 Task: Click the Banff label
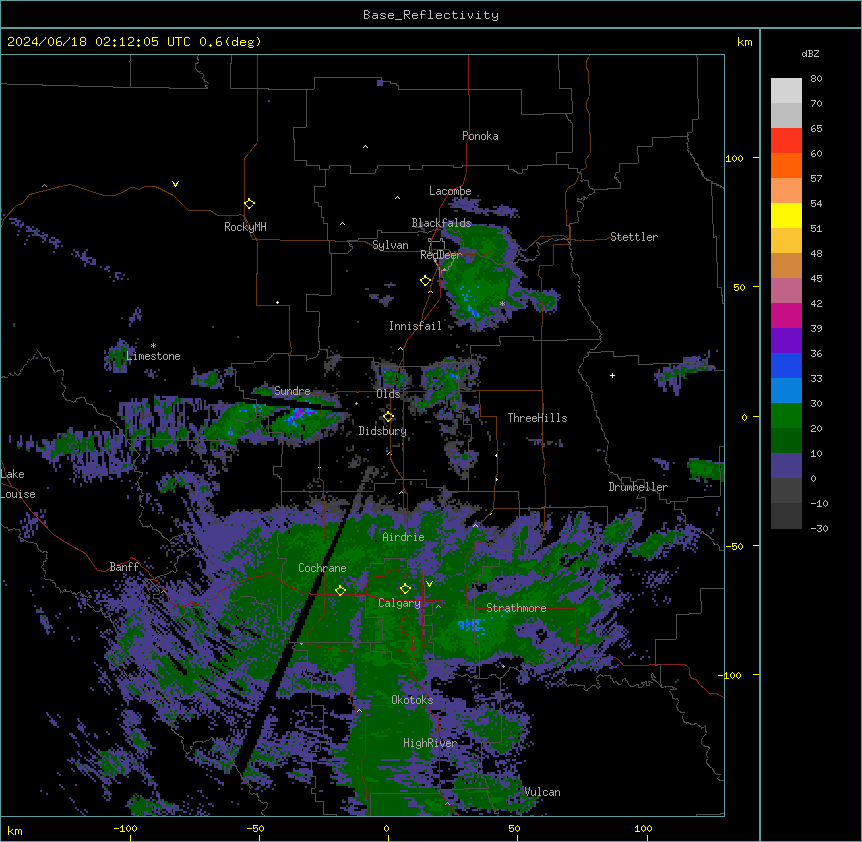[x=124, y=567]
